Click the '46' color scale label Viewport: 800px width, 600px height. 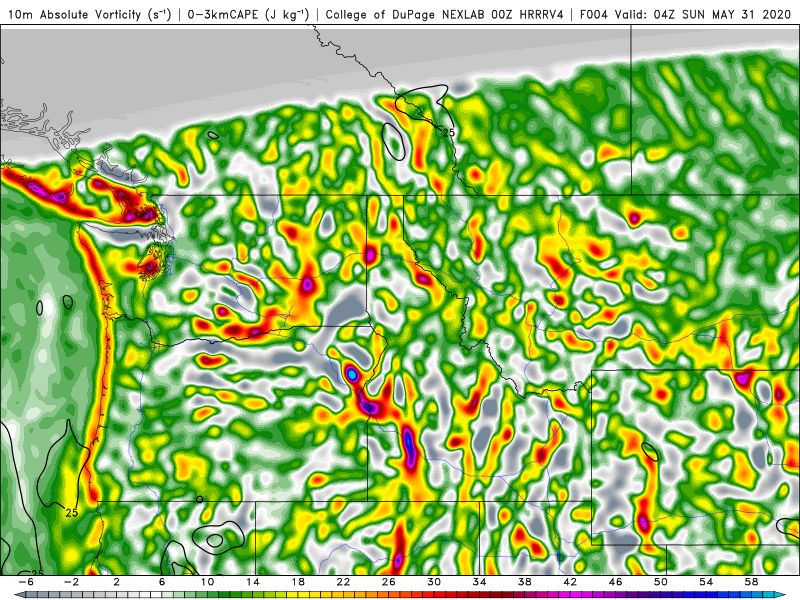click(616, 582)
